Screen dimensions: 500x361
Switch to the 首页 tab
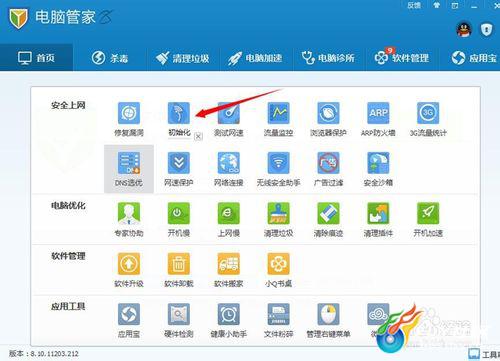(36, 58)
